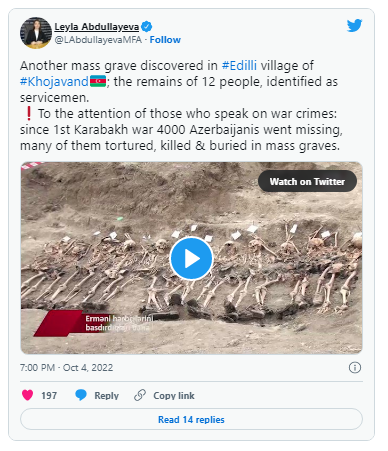The height and width of the screenshot is (451, 388).
Task: Open the 7:00 PM · Oct 4, 2022 timestamp
Action: coord(66,367)
